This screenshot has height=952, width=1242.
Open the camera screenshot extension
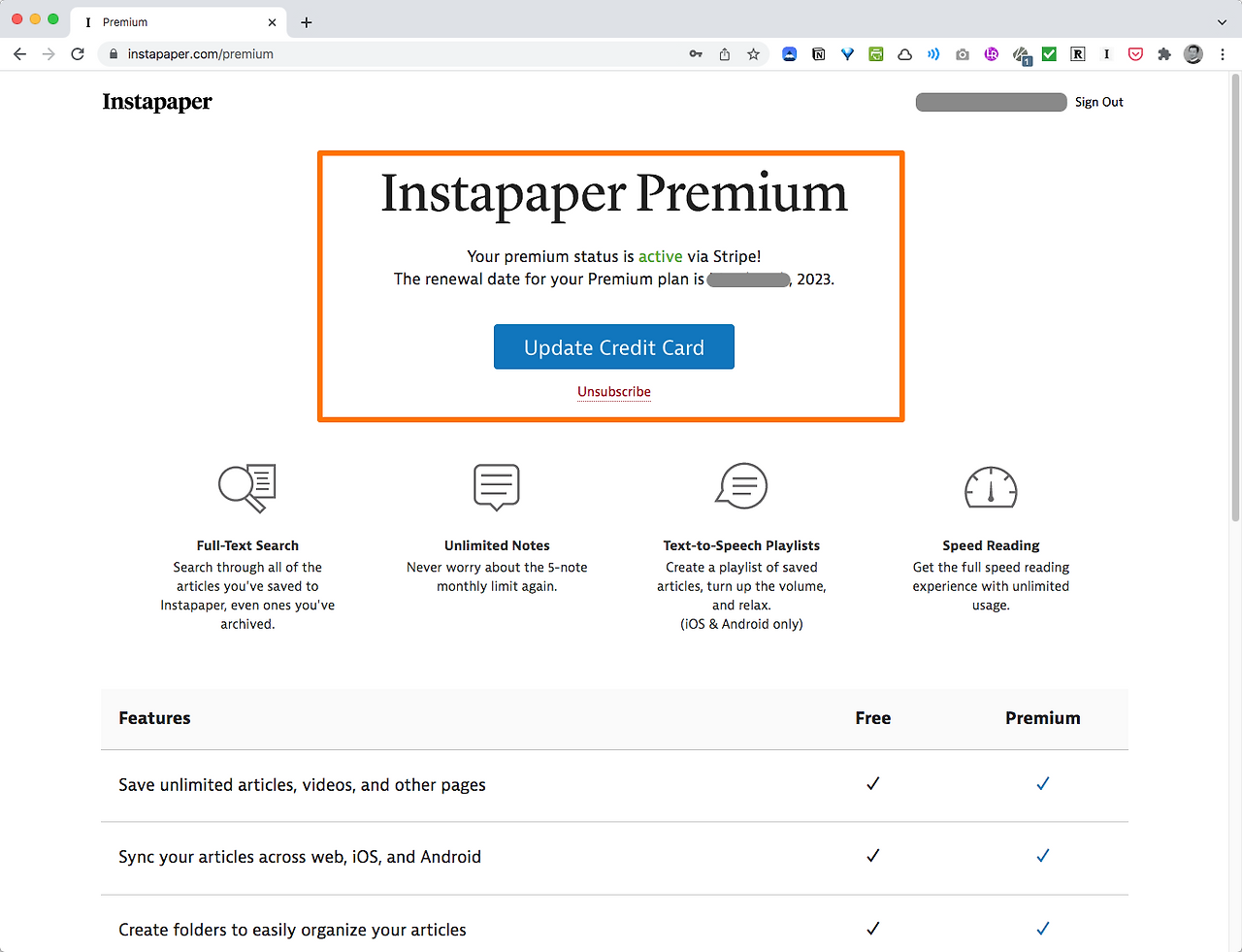pos(962,54)
